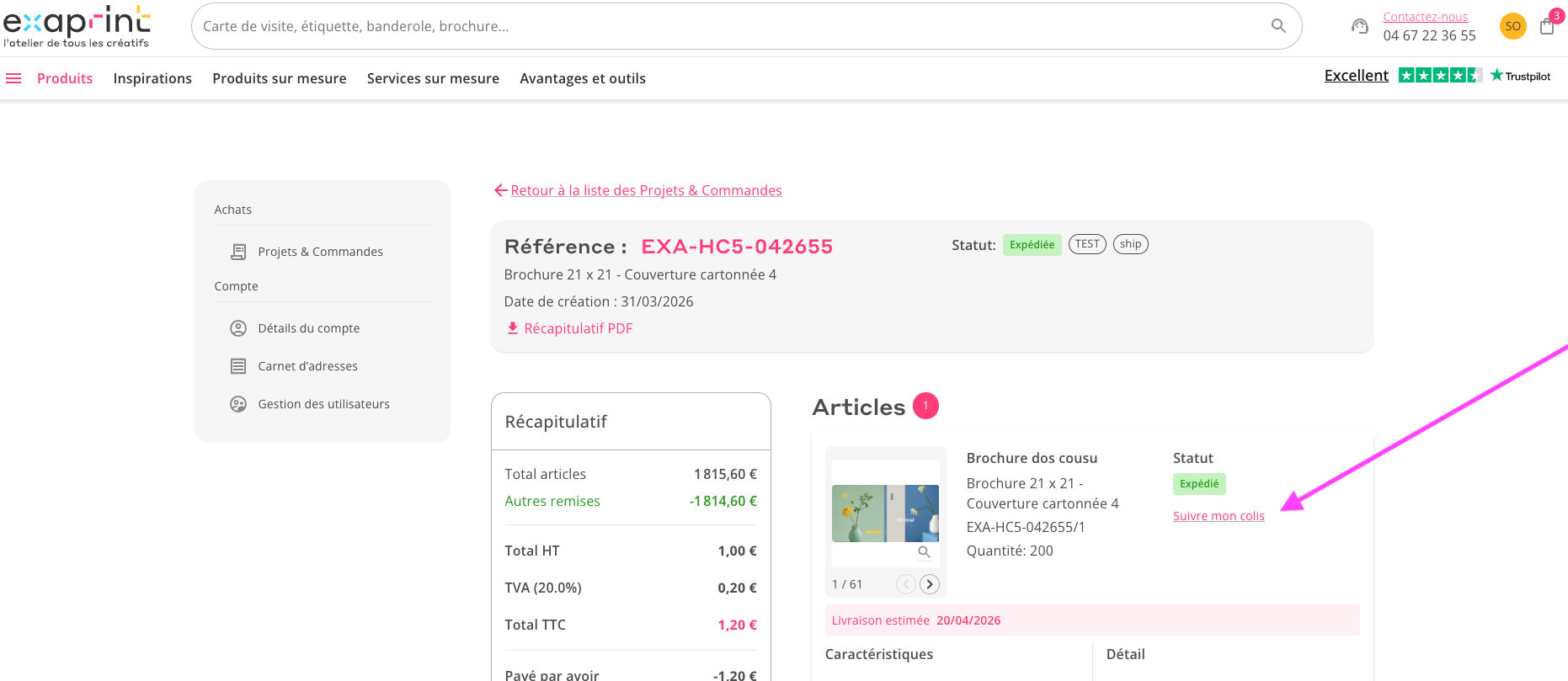Go to next brochure preview page

(x=930, y=584)
